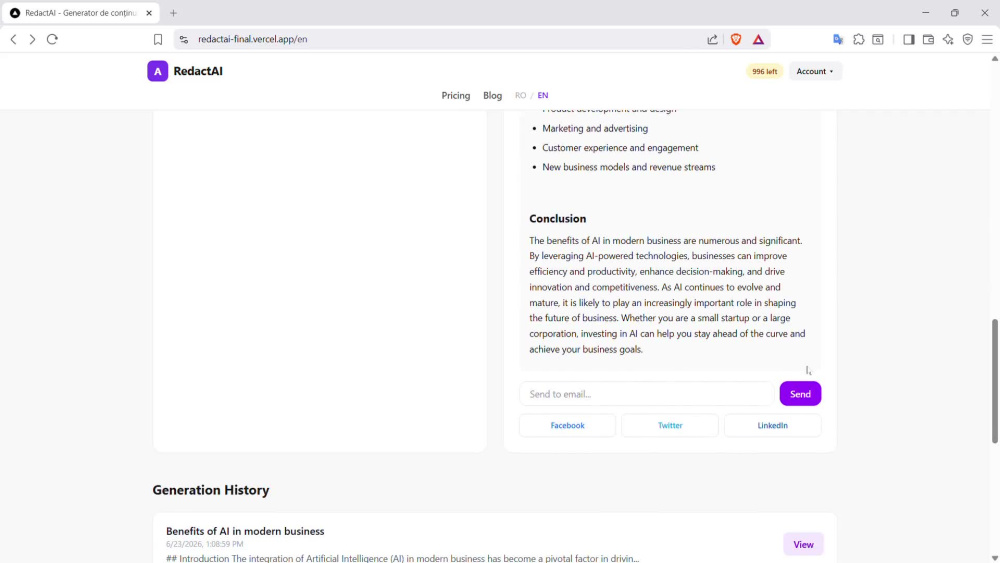
Task: Select the RedactAI browser tab
Action: click(80, 13)
